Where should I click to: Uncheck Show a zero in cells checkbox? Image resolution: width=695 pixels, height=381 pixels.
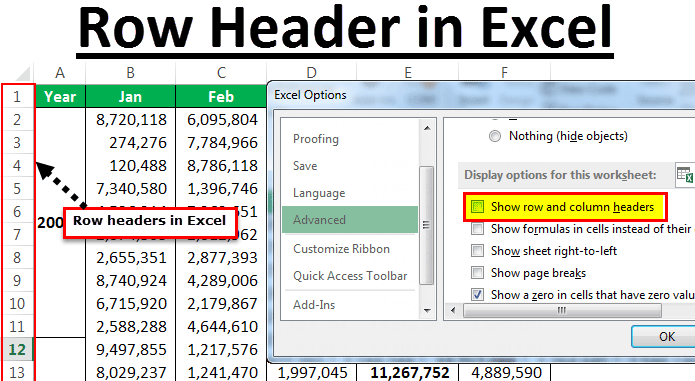(x=477, y=295)
